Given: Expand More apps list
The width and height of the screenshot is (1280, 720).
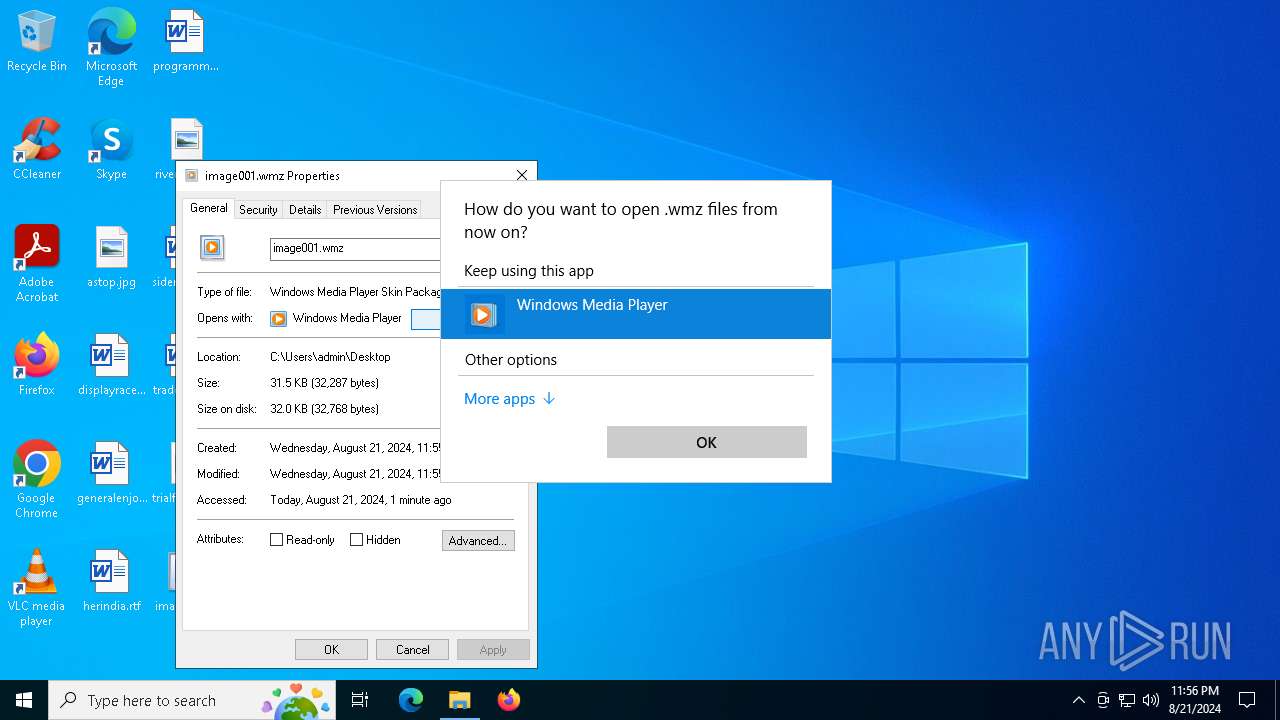Looking at the screenshot, I should click(509, 399).
